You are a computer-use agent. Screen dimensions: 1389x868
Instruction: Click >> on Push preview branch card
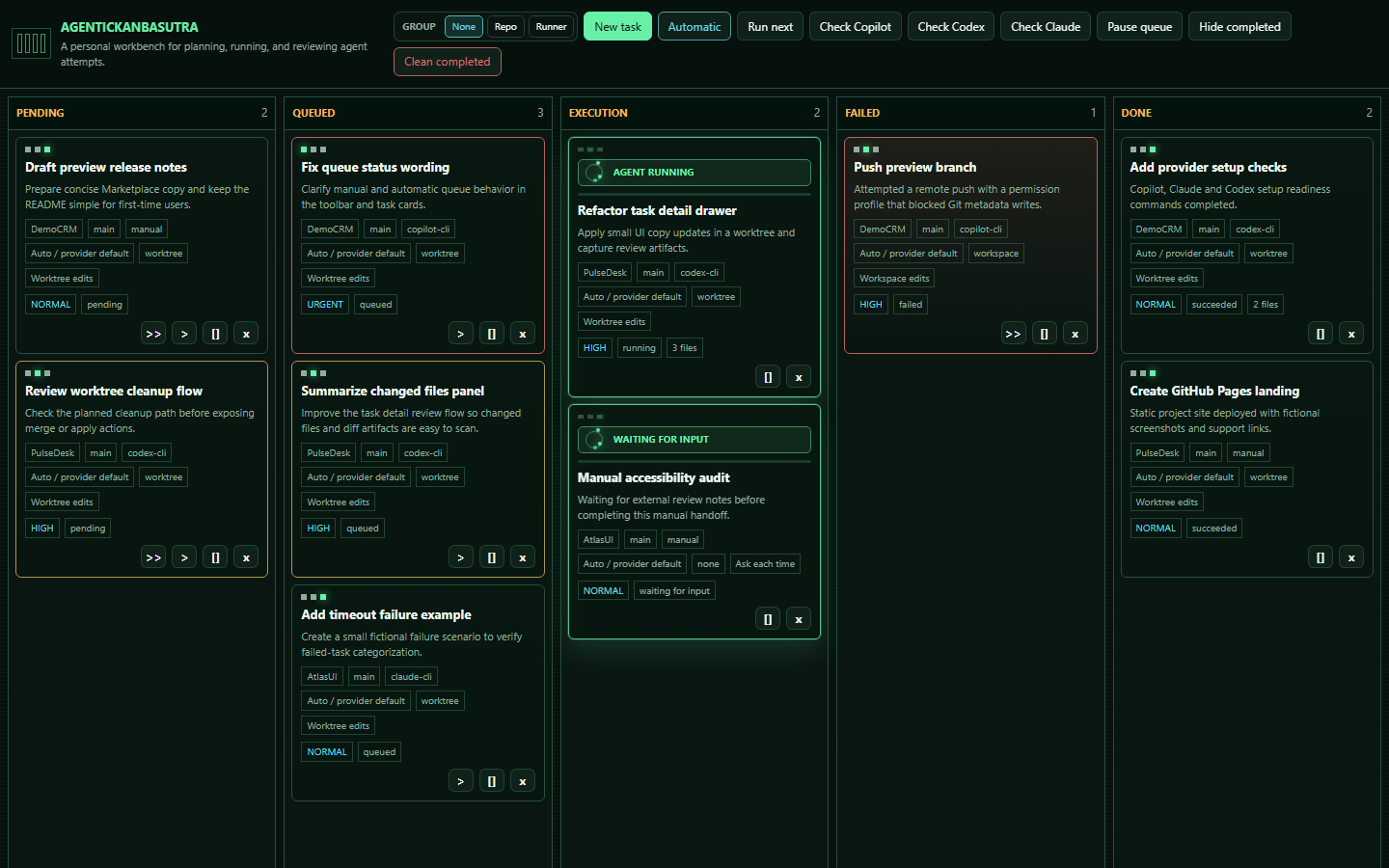tap(1013, 334)
